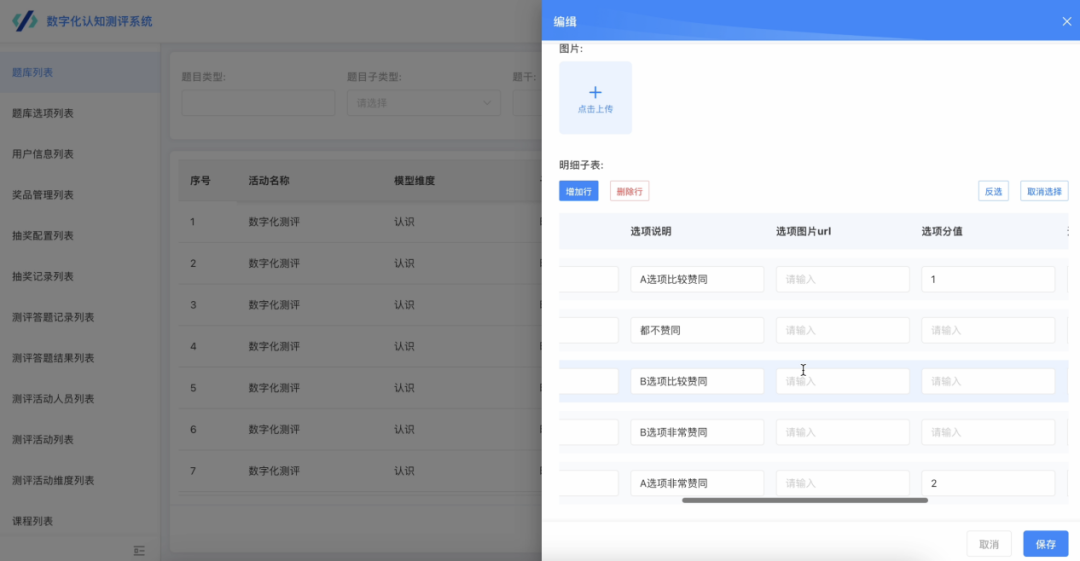Click 选项说明 column header

651,232
